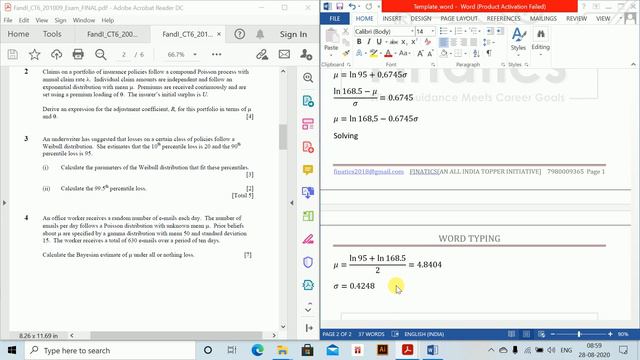This screenshot has height=360, width=640.
Task: Open the Protect shield tool
Action: tap(308, 262)
